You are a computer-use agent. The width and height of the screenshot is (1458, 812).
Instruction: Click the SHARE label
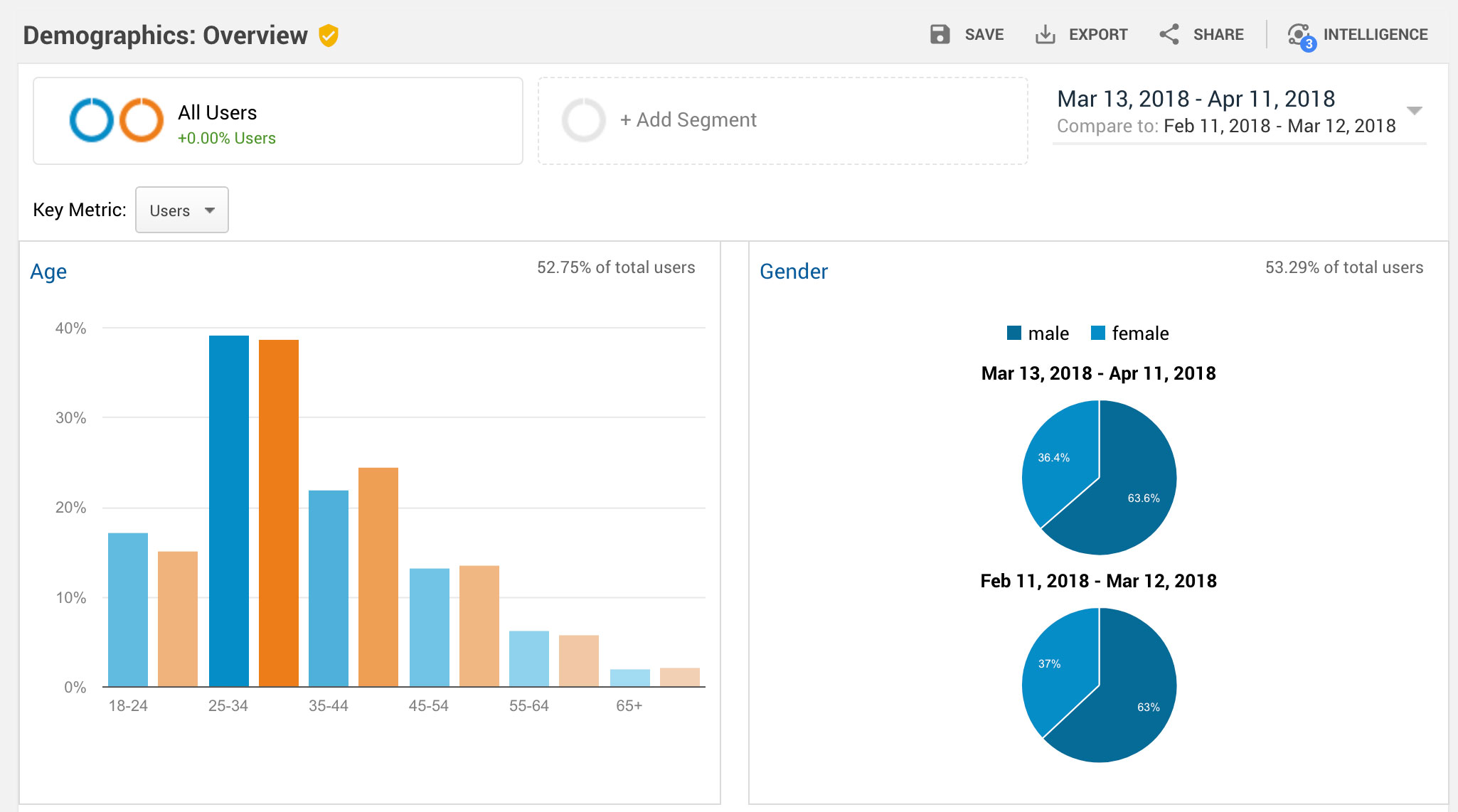tap(1218, 35)
